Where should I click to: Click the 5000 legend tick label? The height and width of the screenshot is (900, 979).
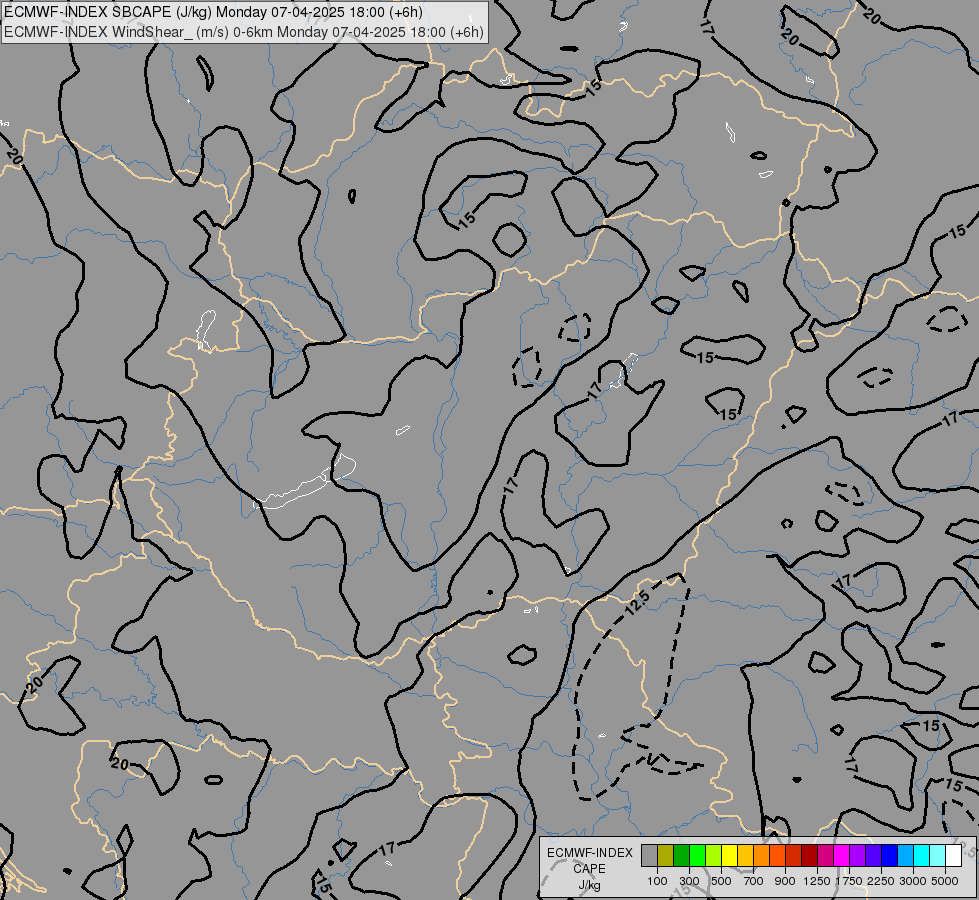point(945,881)
